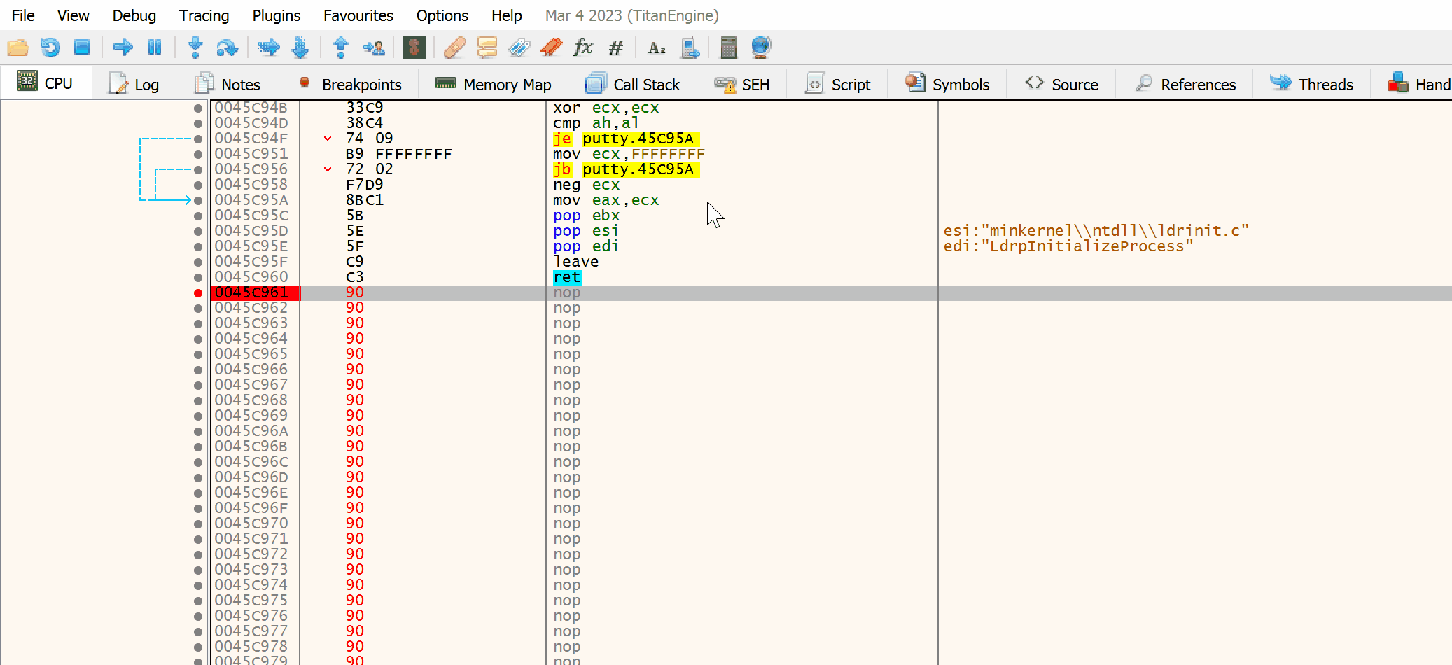Click the A-z character table icon
The image size is (1452, 665).
656,46
